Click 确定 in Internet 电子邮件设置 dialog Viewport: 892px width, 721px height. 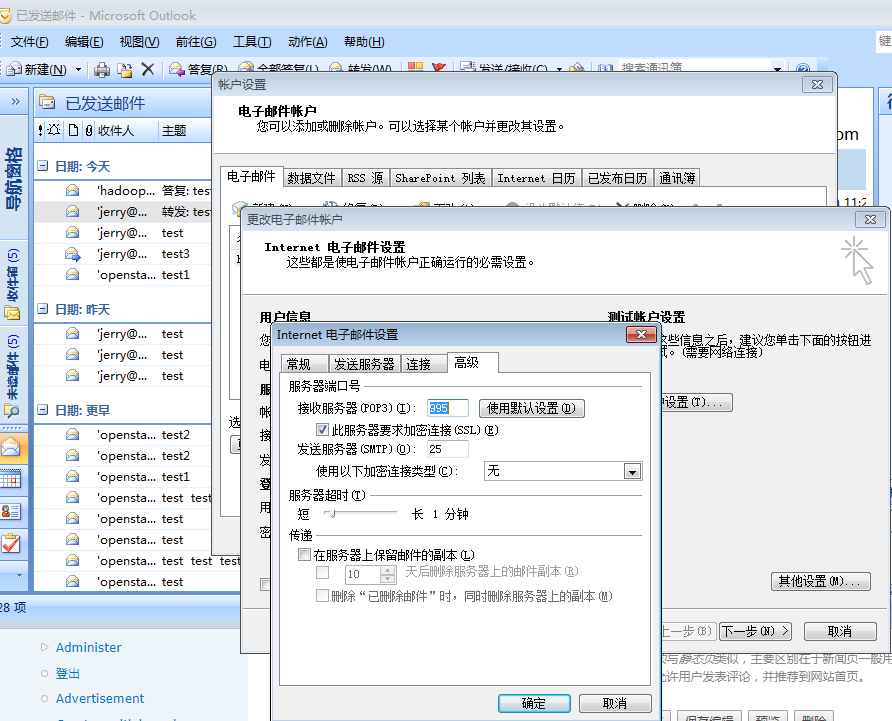click(x=534, y=703)
